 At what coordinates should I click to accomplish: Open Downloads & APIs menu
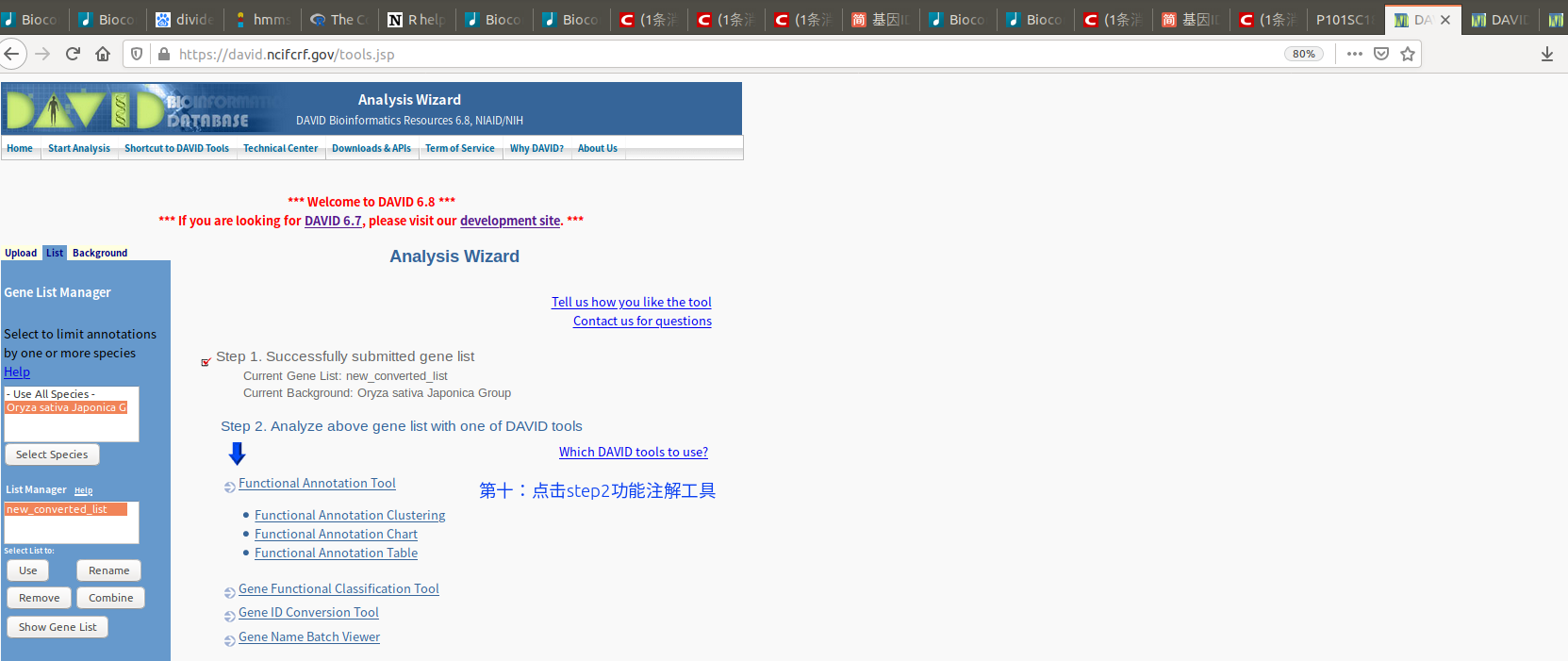pos(371,148)
